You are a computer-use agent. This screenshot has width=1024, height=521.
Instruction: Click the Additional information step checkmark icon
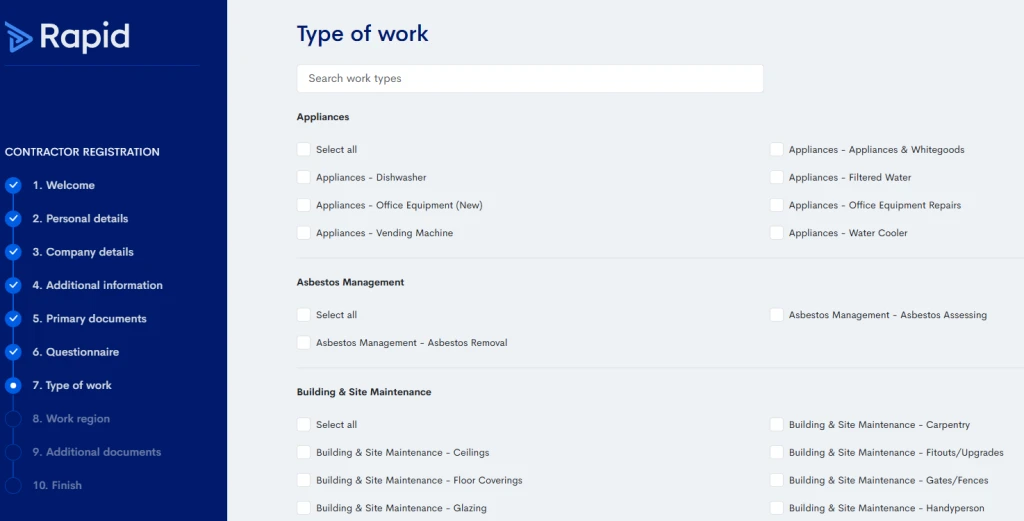click(13, 285)
